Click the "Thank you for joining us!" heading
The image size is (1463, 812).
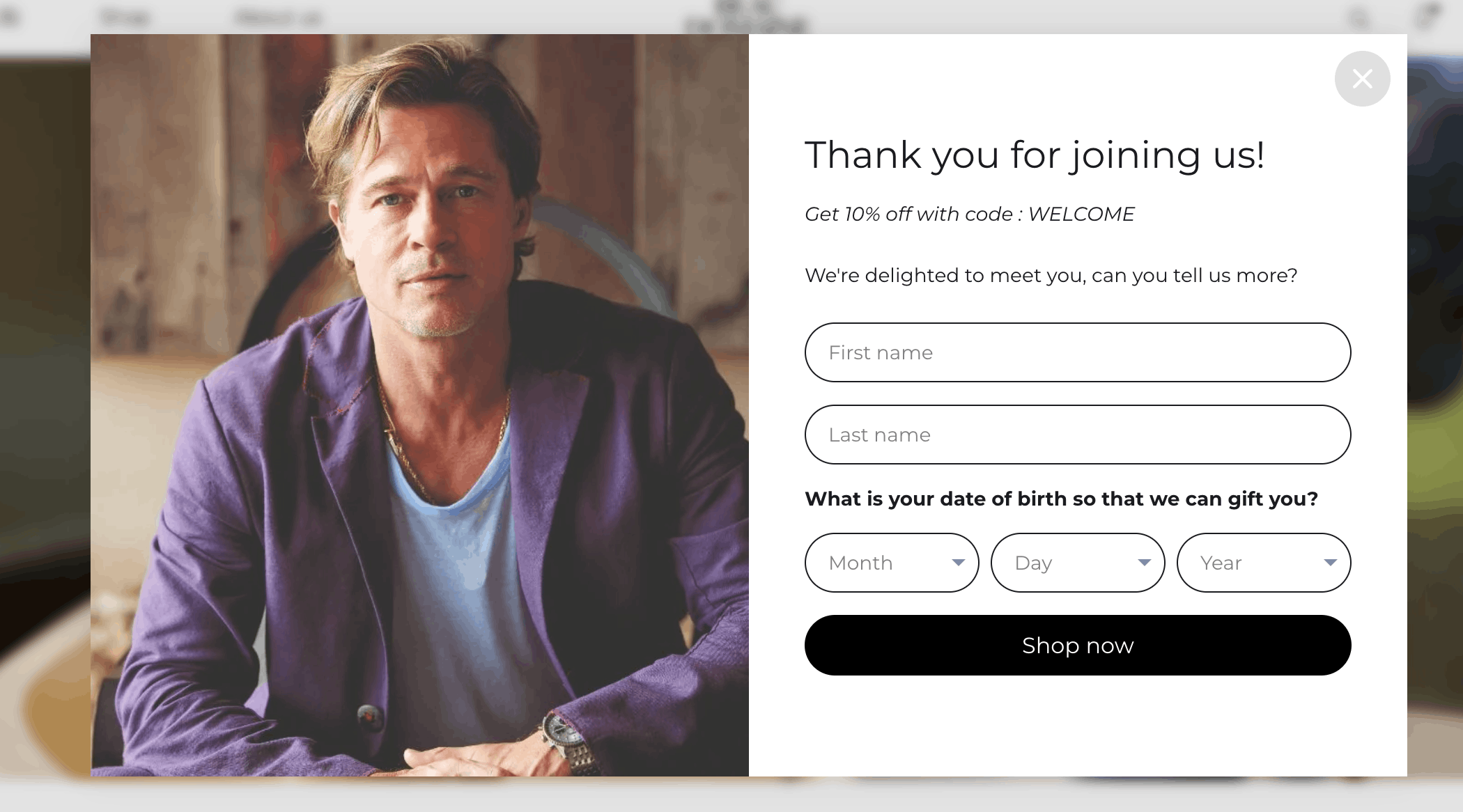point(1035,155)
